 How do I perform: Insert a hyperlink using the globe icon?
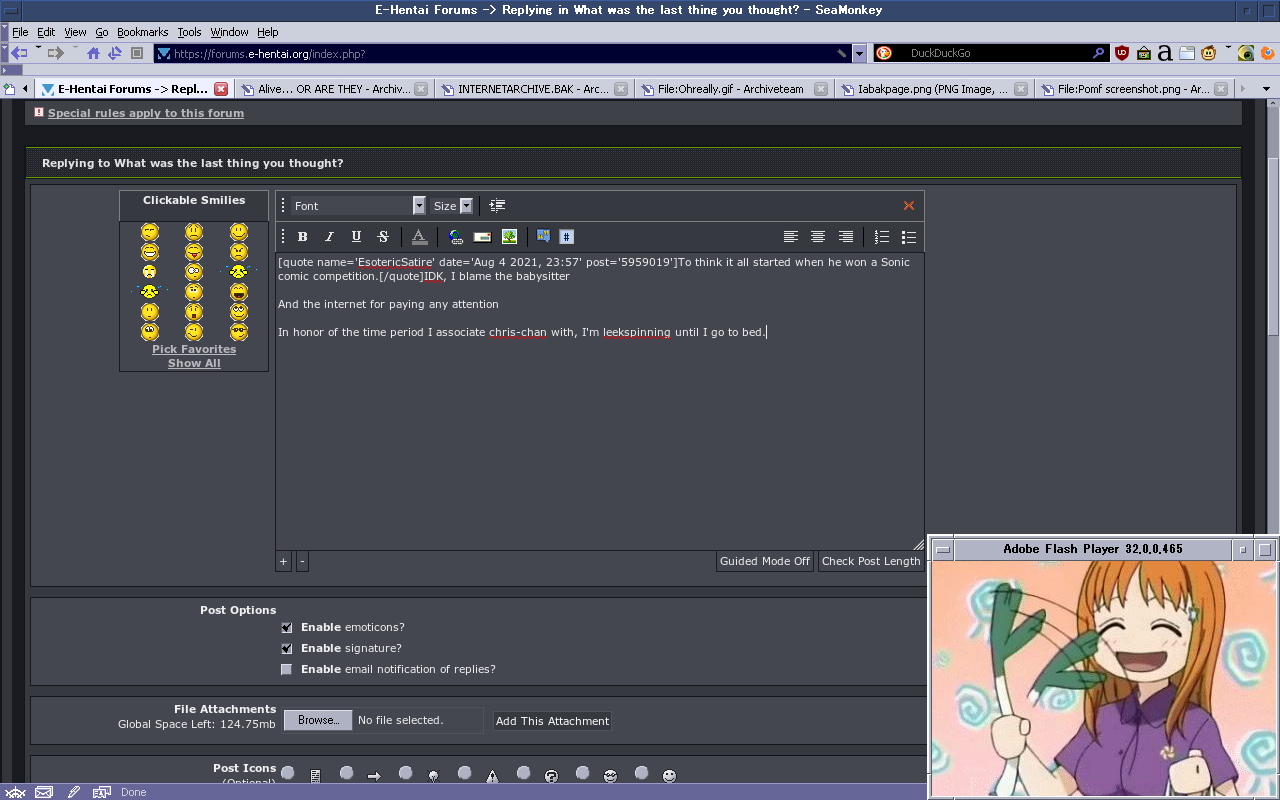tap(456, 237)
